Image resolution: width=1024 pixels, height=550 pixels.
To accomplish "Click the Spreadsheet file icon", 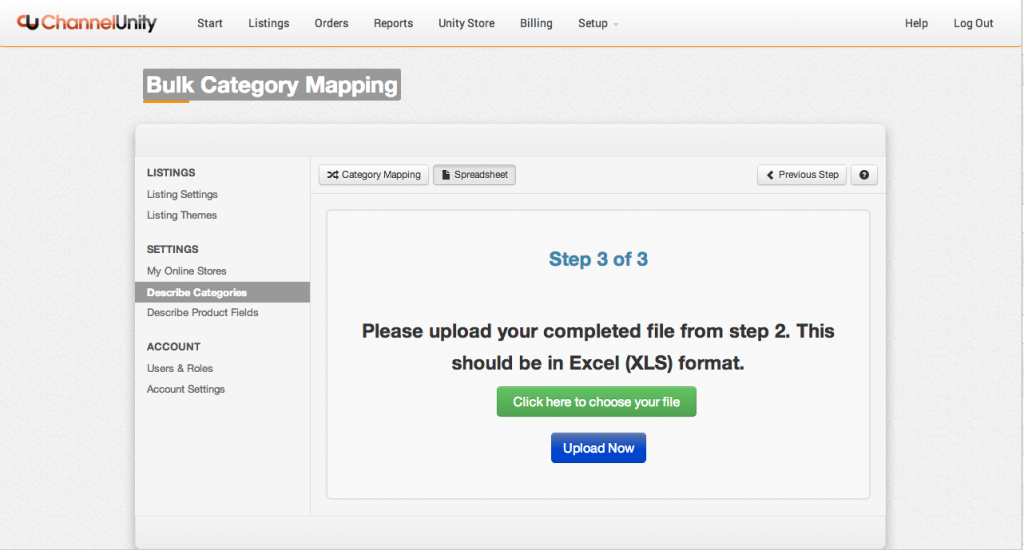I will click(446, 175).
